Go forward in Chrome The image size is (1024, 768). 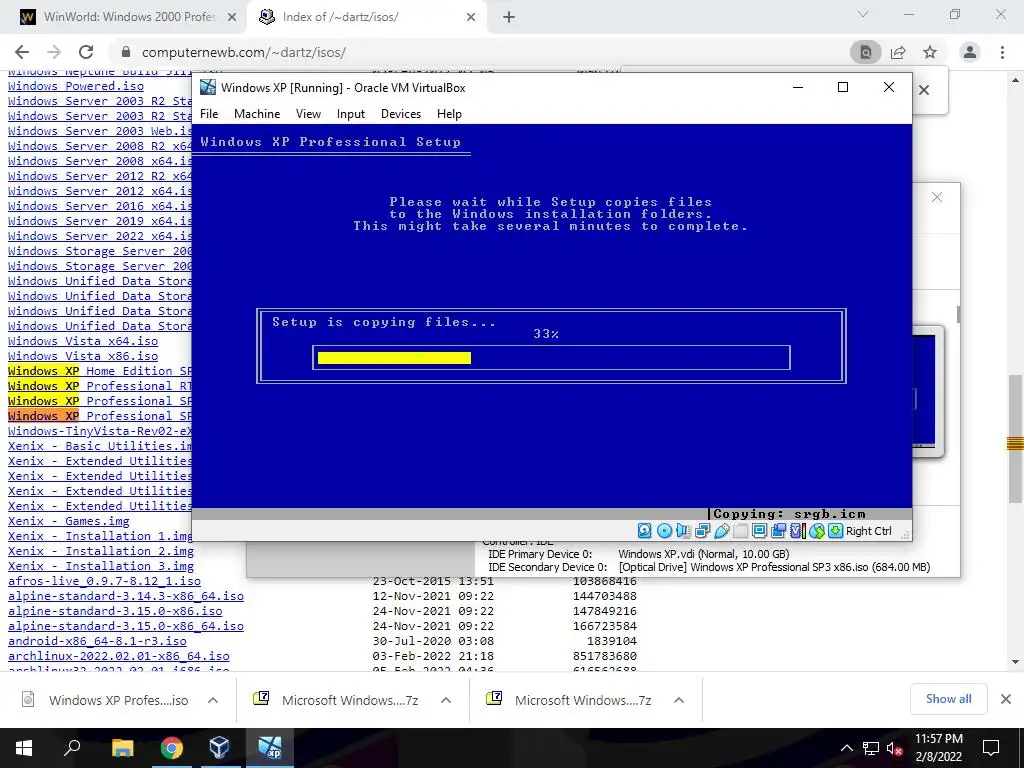(54, 52)
